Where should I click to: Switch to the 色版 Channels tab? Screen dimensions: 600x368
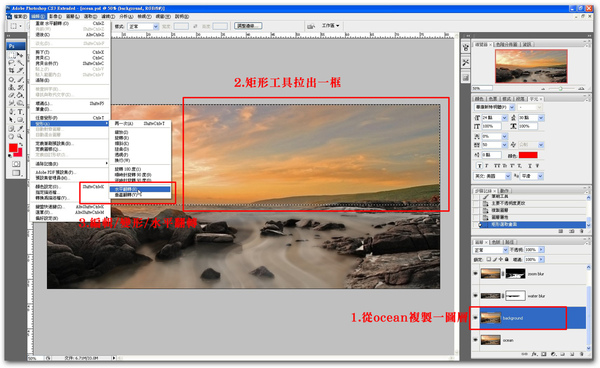[496, 242]
